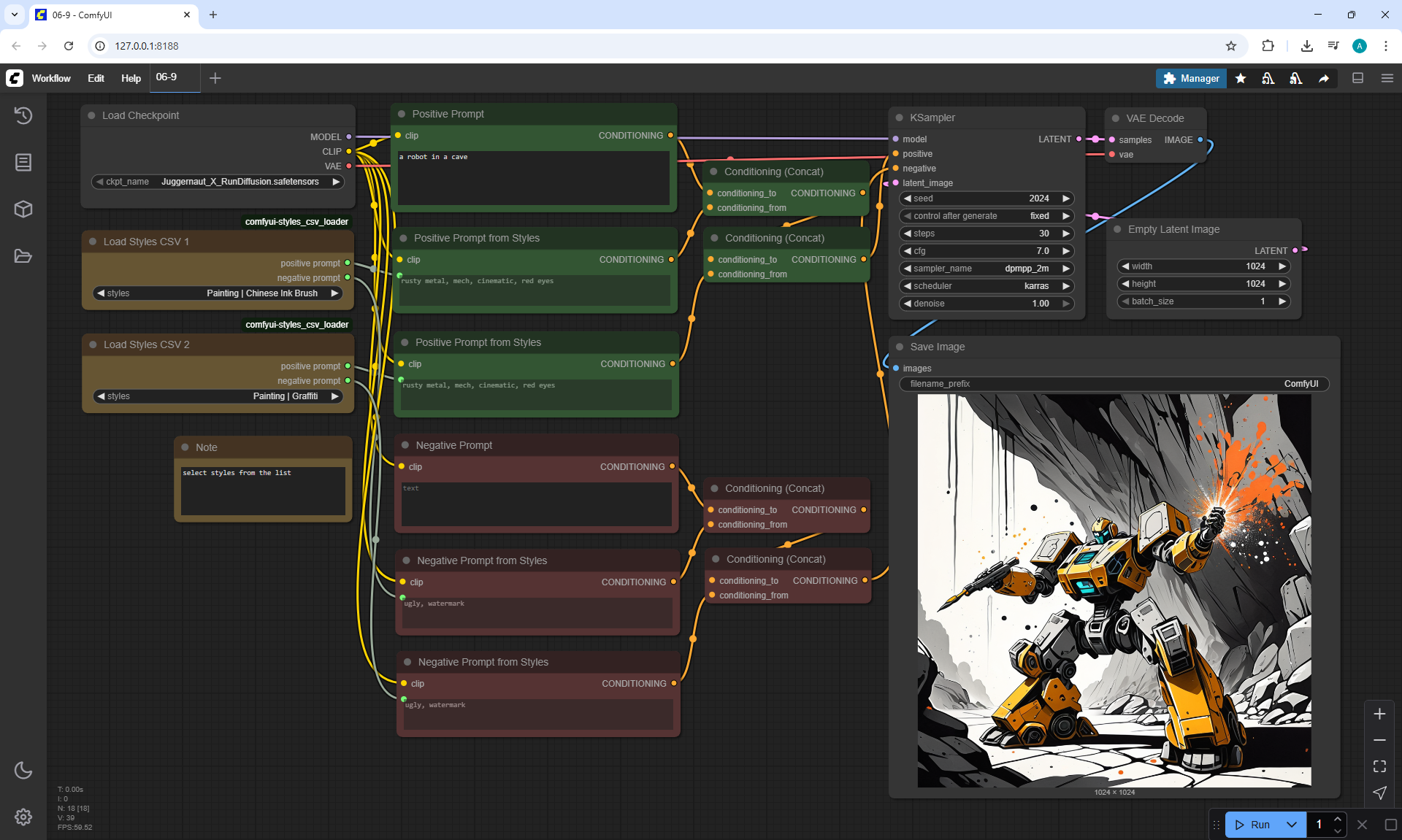1402x840 pixels.
Task: Click the fit view canvas icon
Action: (1379, 766)
